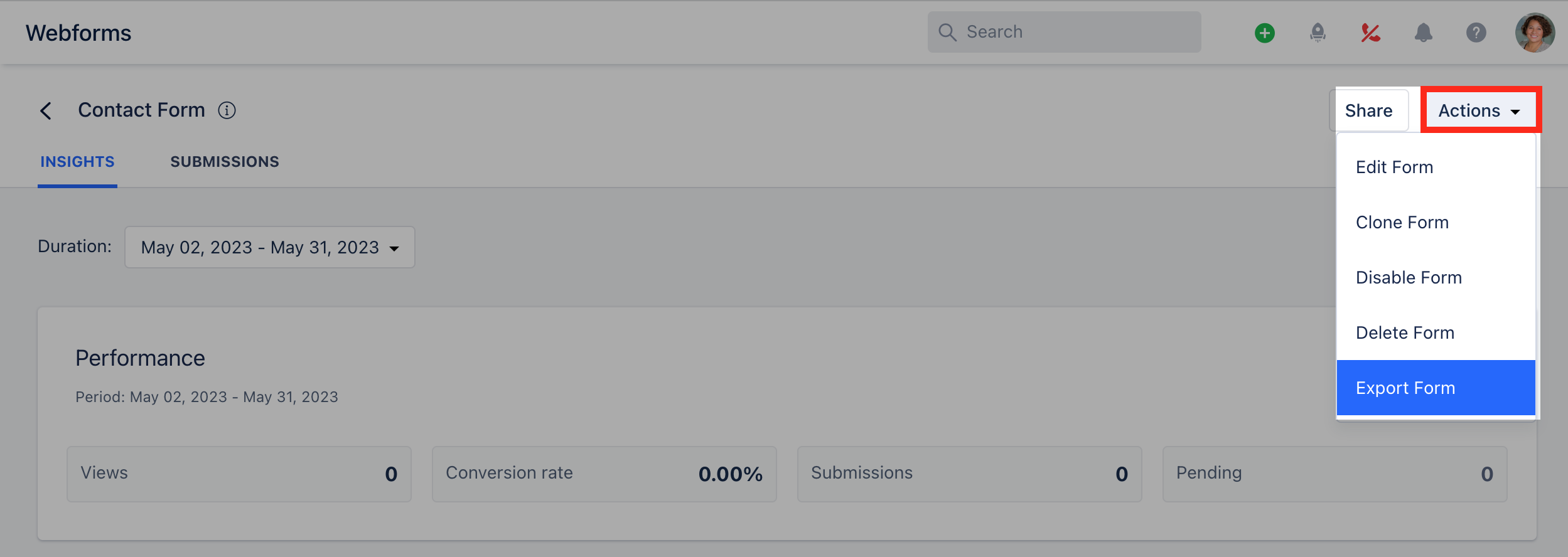
Task: Click the red phone call icon
Action: pos(1370,33)
